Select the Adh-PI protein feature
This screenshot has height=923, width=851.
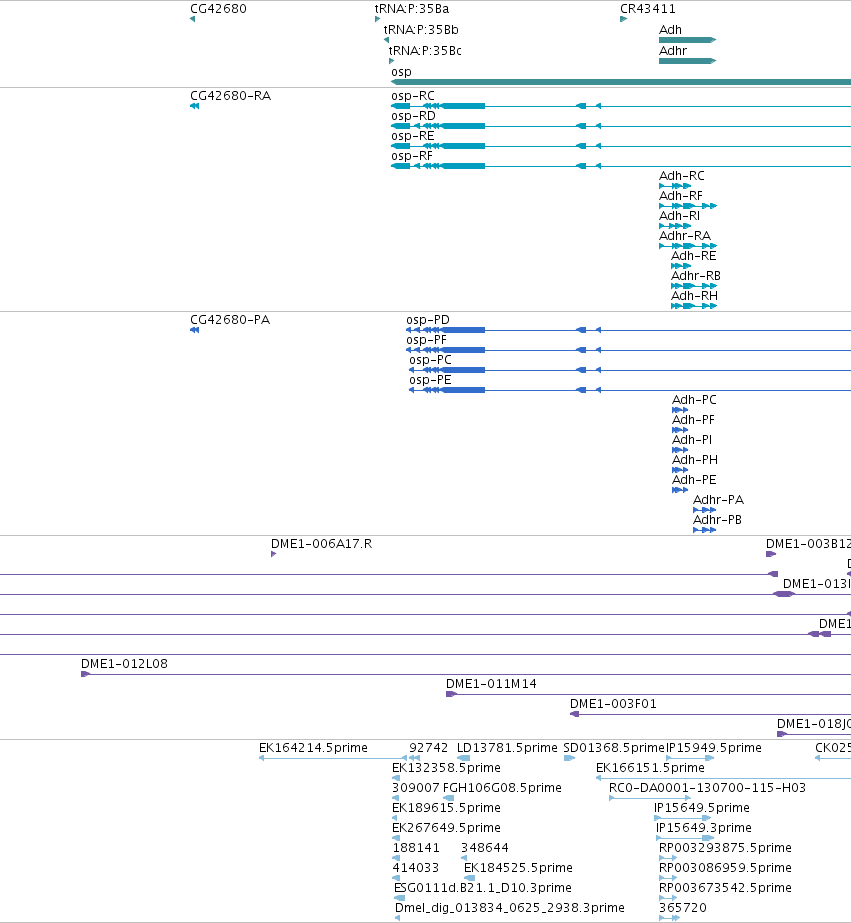click(680, 450)
